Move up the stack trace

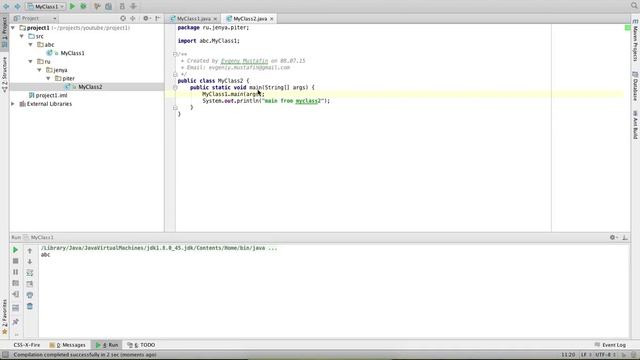point(30,251)
